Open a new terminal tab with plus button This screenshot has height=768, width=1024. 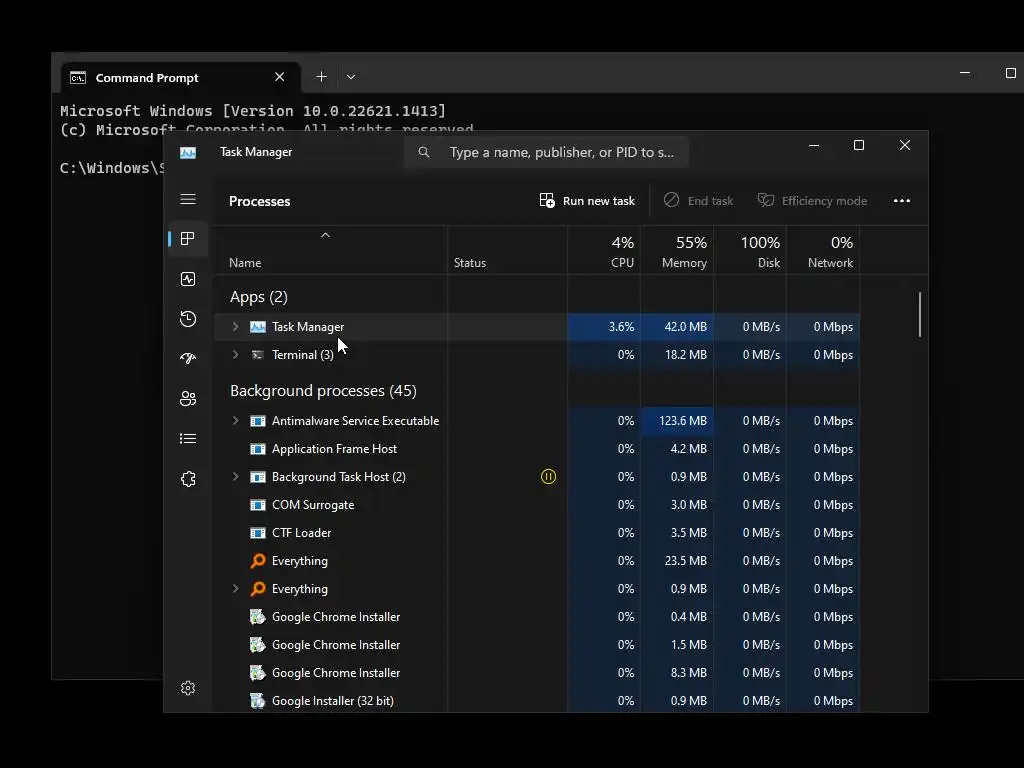click(x=321, y=76)
